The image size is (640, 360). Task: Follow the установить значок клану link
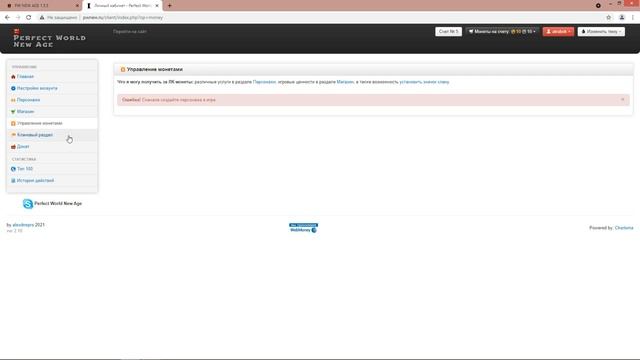tap(424, 82)
